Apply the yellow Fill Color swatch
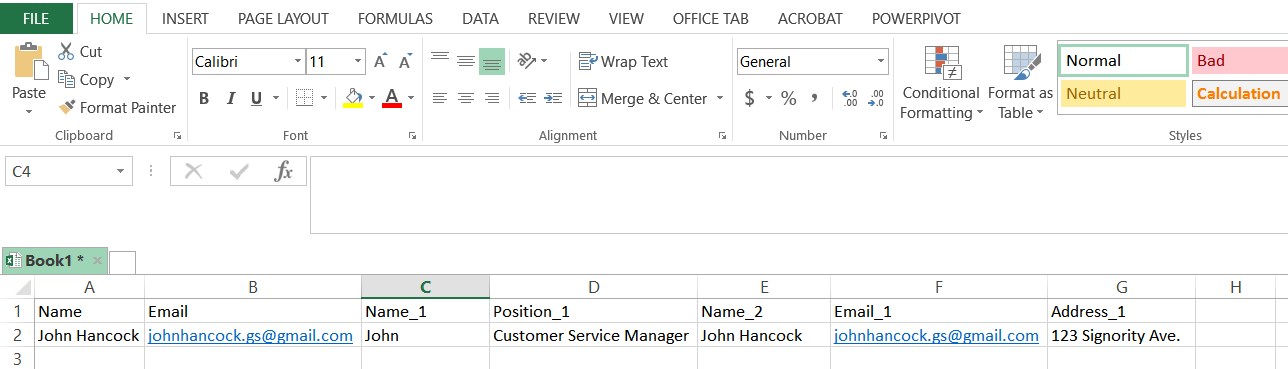1288x369 pixels. click(x=353, y=98)
